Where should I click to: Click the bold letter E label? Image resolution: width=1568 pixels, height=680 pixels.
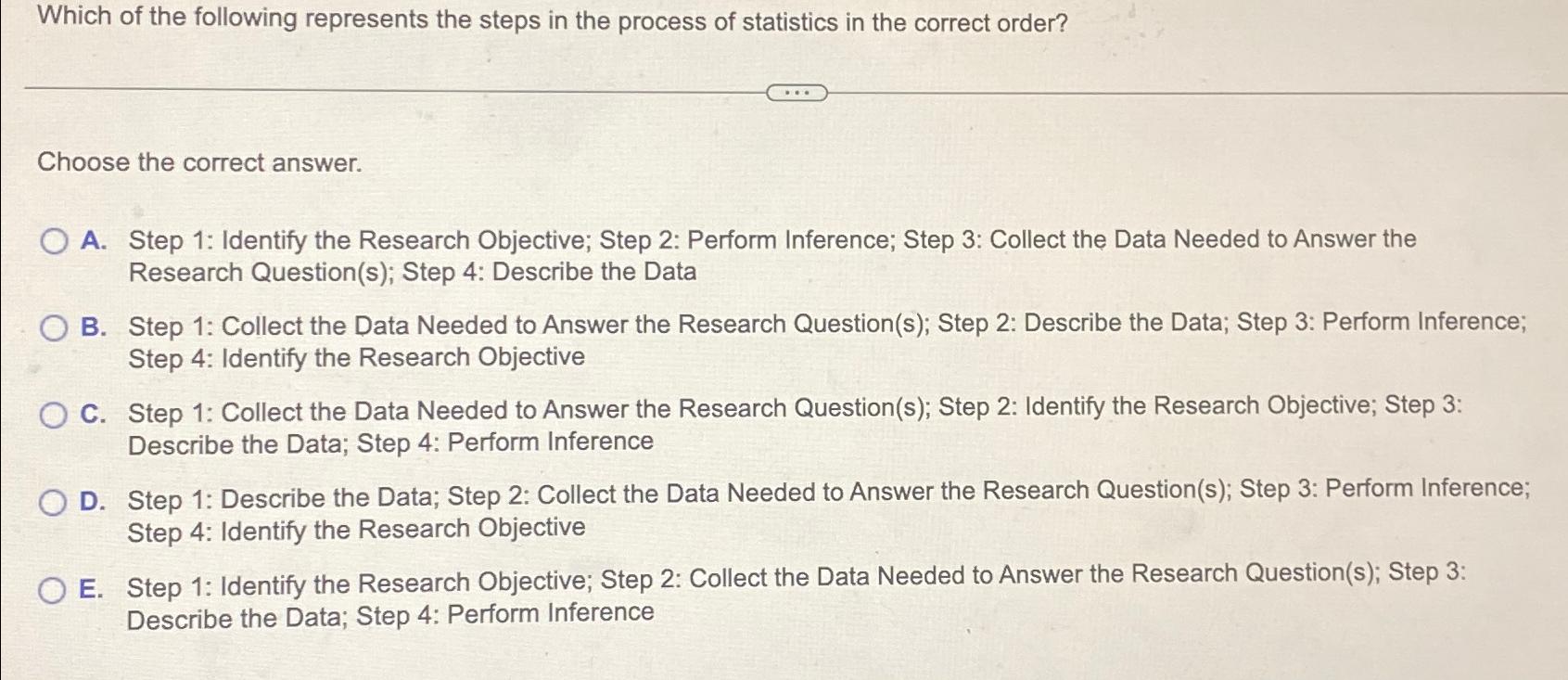92,587
